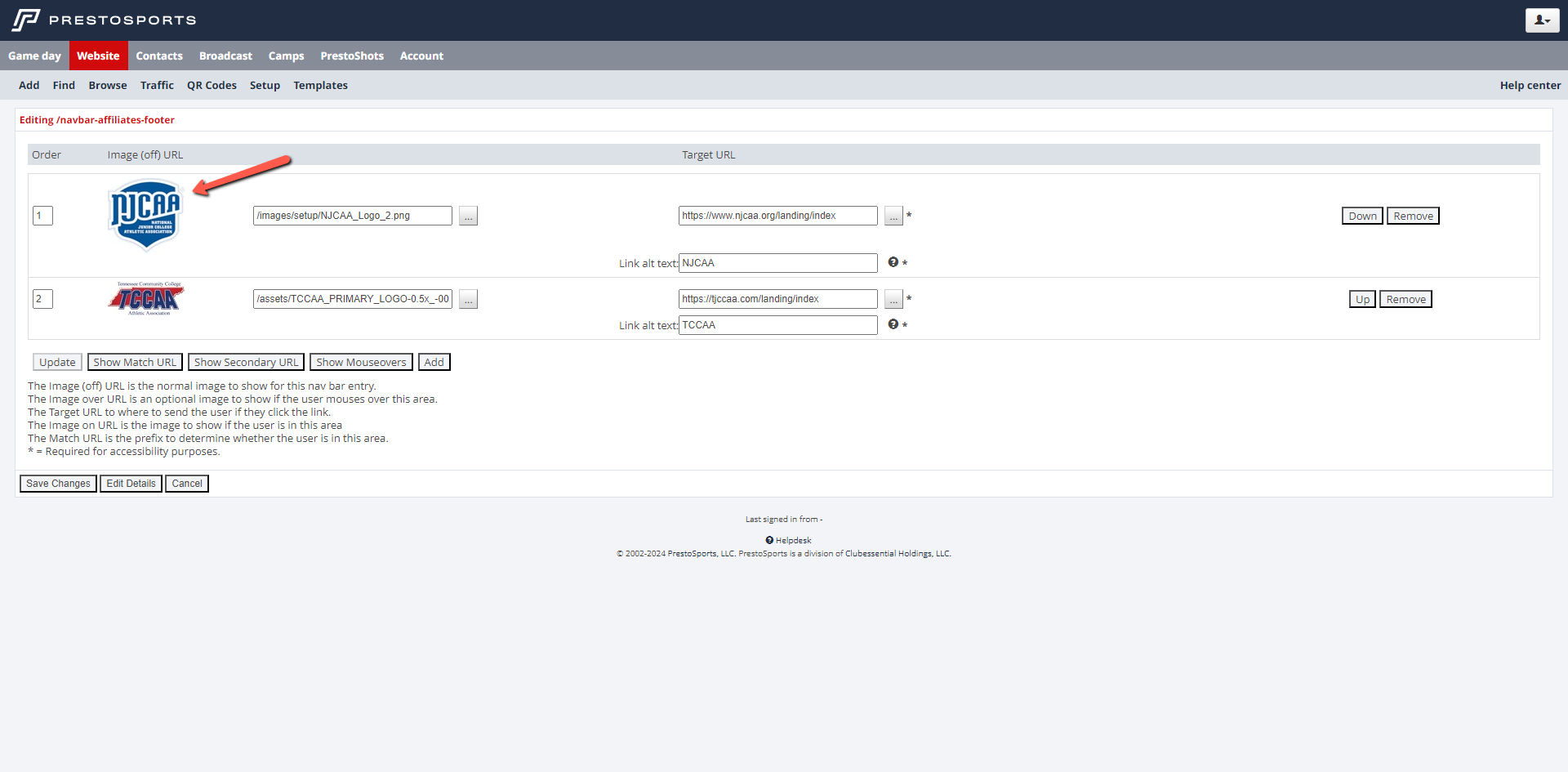Remove the TCCAA entry

[1405, 299]
